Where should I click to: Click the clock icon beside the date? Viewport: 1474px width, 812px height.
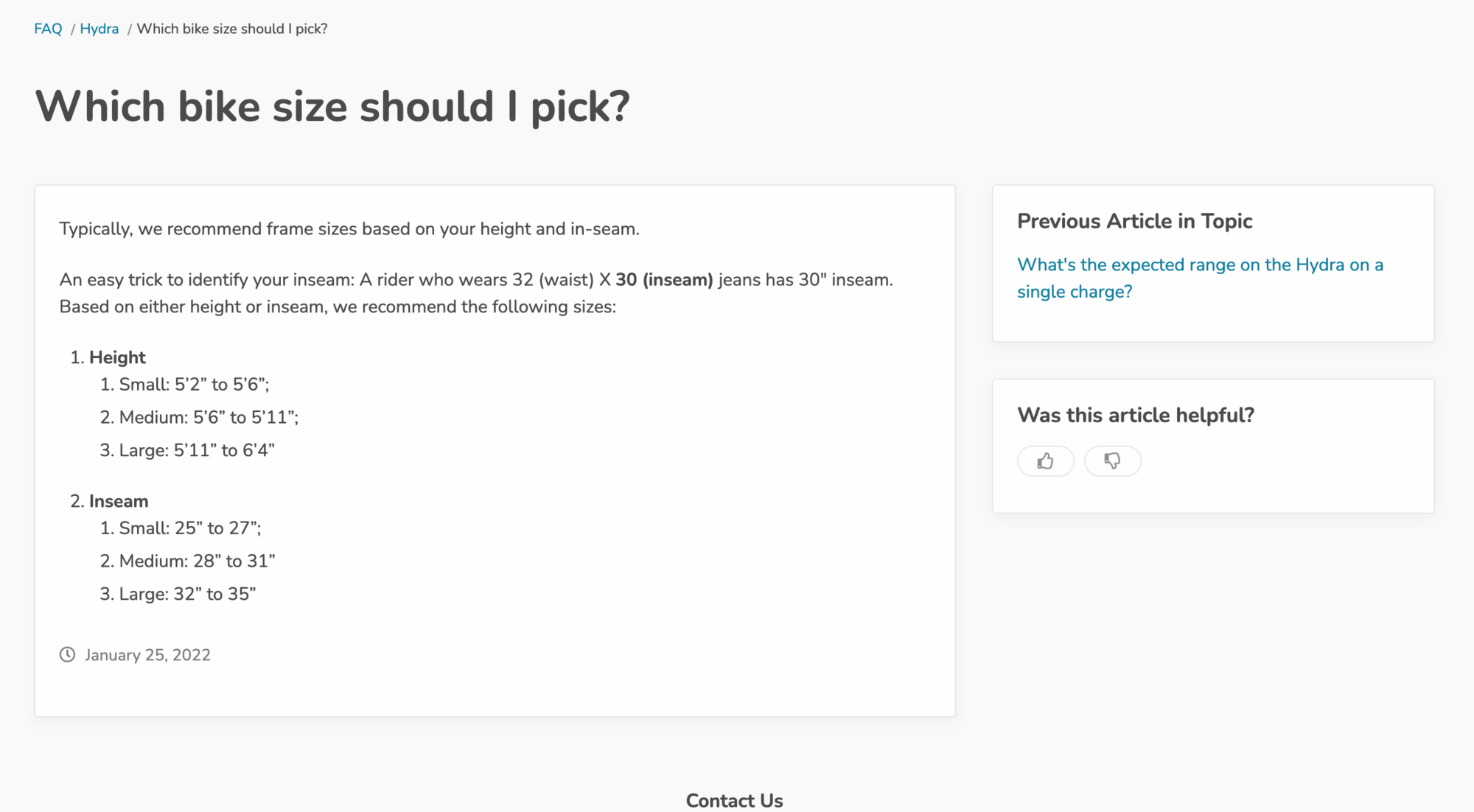pyautogui.click(x=67, y=654)
